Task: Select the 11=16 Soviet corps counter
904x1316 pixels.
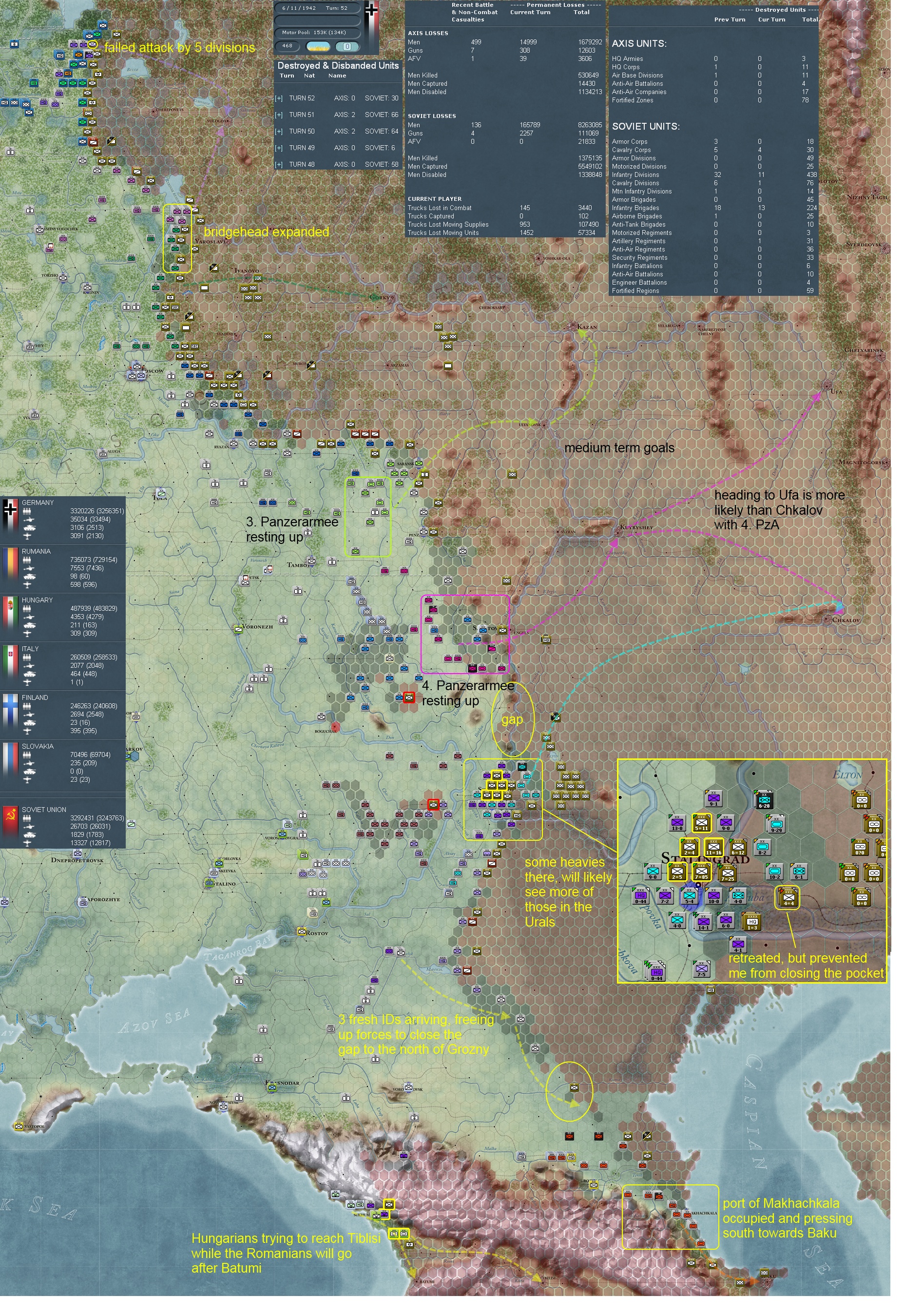Action: [713, 848]
